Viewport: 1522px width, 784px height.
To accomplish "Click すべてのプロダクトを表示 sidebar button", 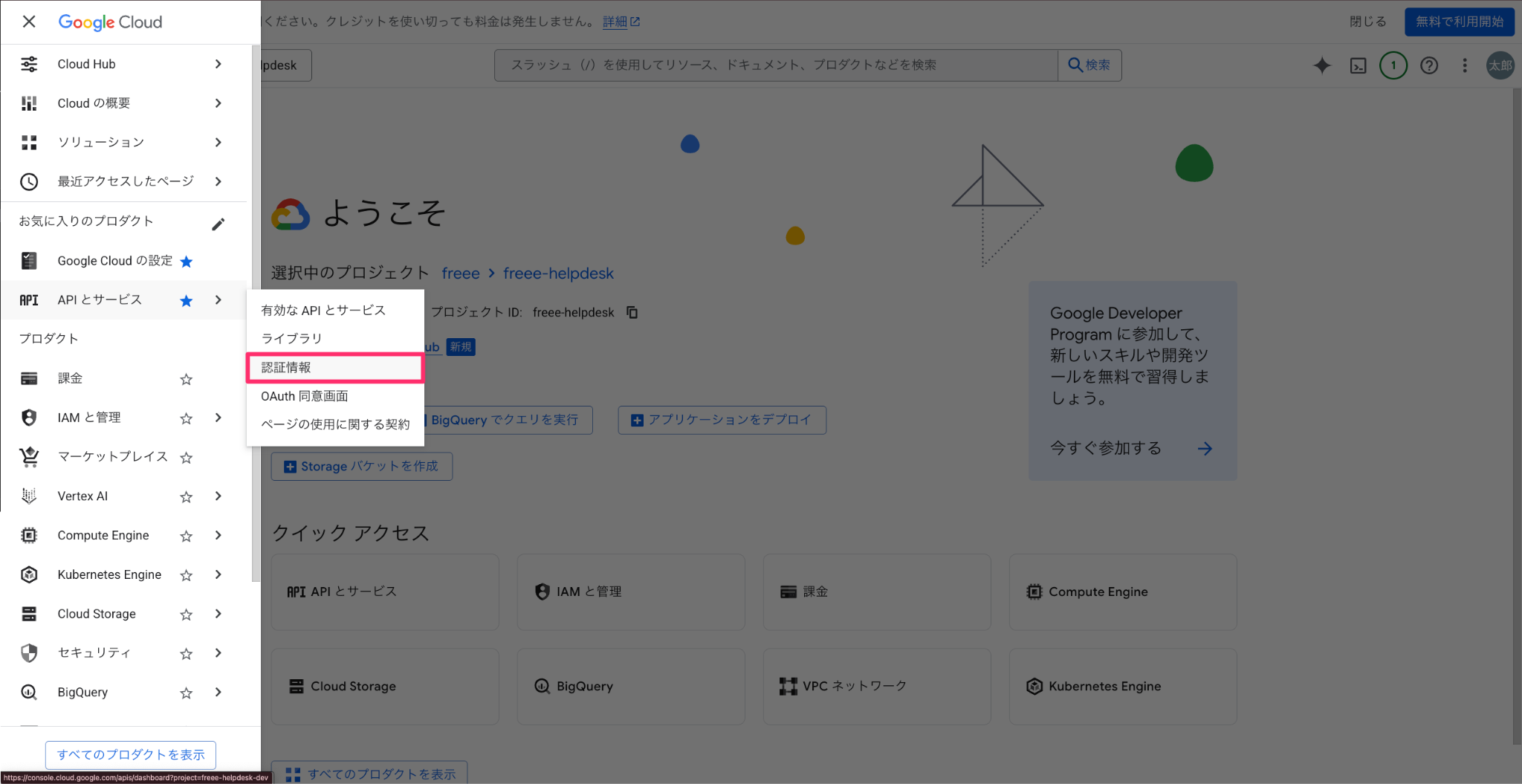I will 131,754.
